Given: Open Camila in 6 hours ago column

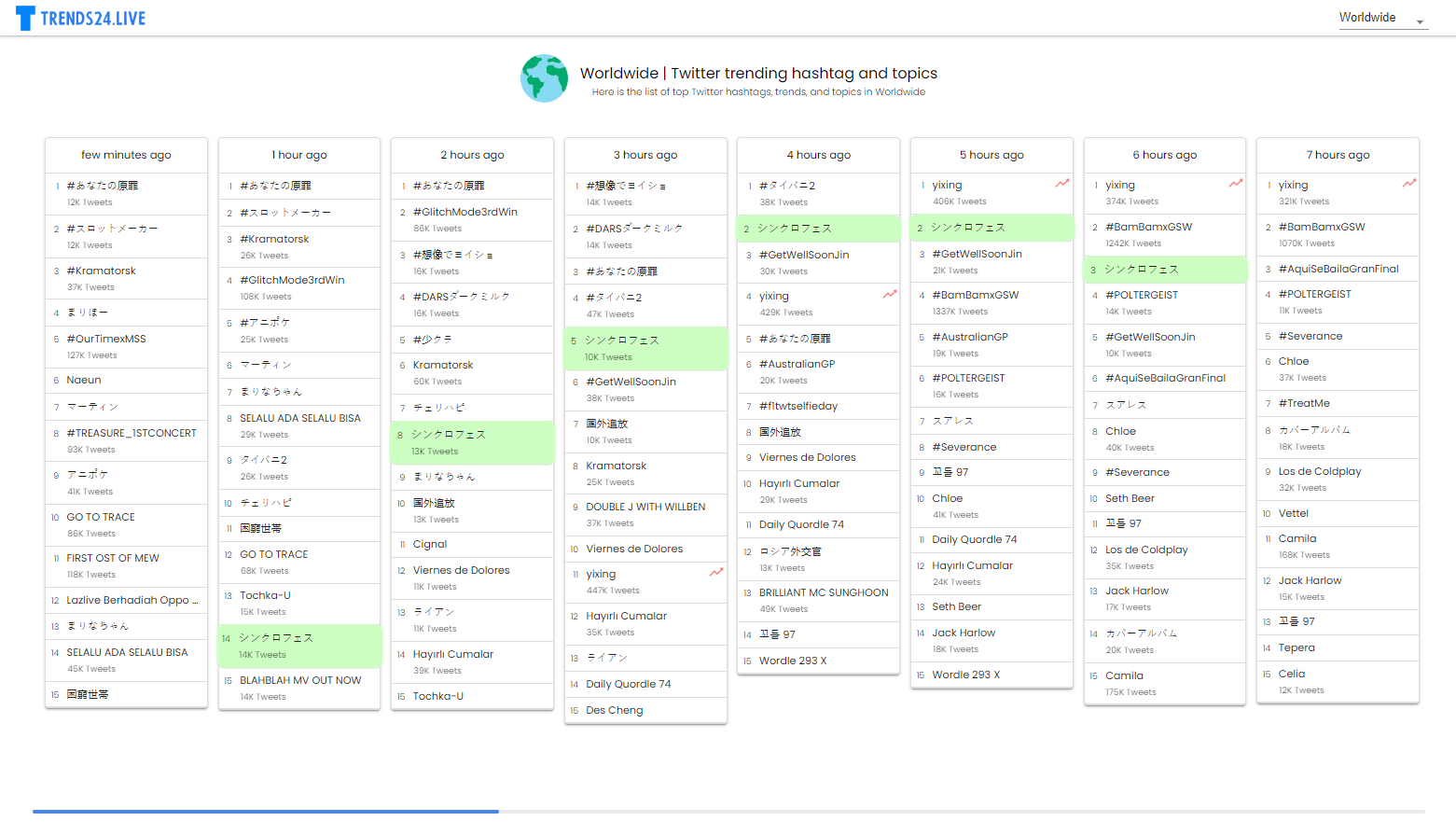Looking at the screenshot, I should point(1124,675).
